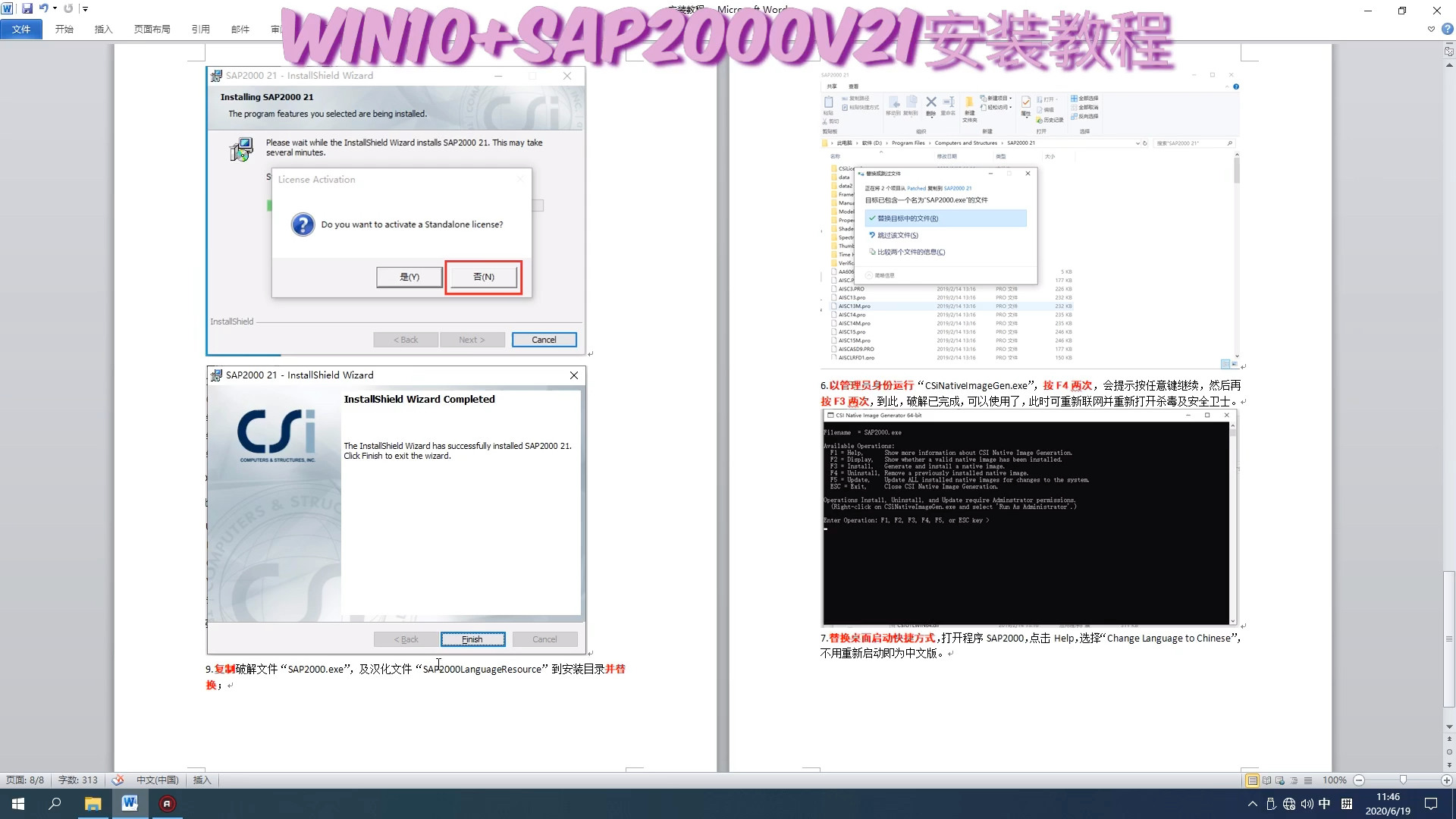Click the 拼 IME mode icon

[1347, 804]
